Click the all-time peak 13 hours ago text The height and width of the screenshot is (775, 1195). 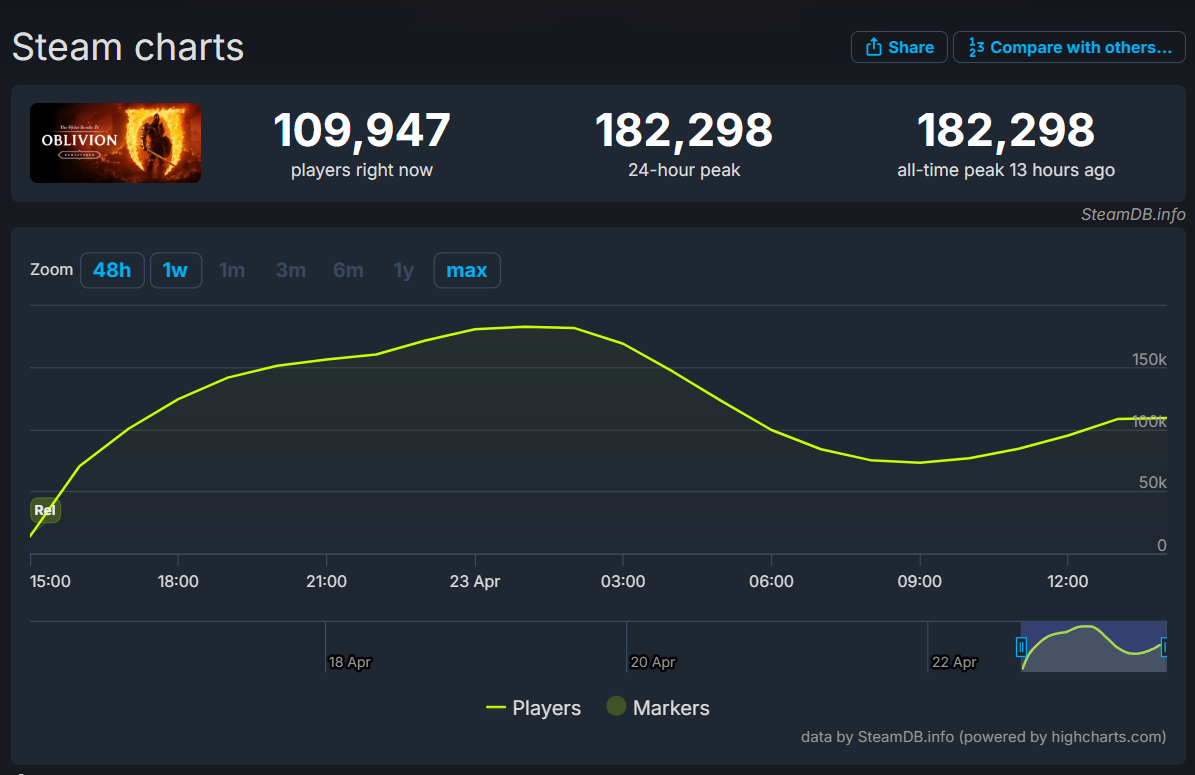coord(1006,170)
